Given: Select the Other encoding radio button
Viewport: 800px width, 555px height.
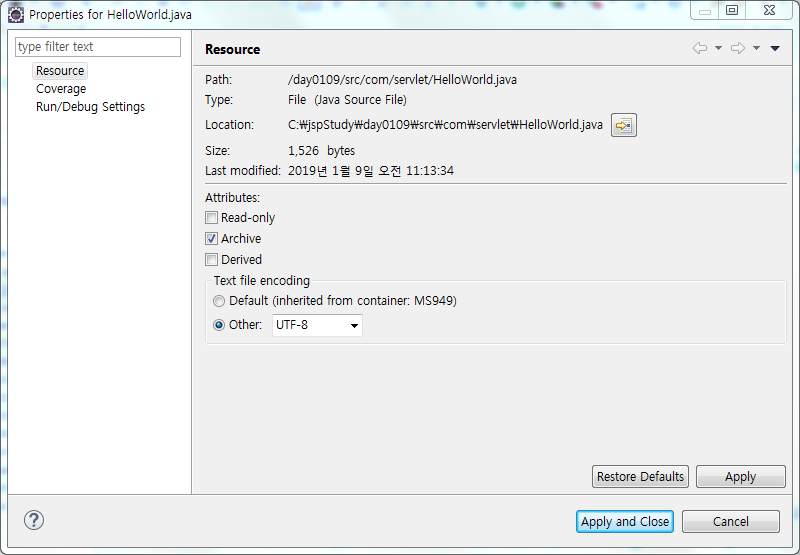Looking at the screenshot, I should pyautogui.click(x=219, y=325).
